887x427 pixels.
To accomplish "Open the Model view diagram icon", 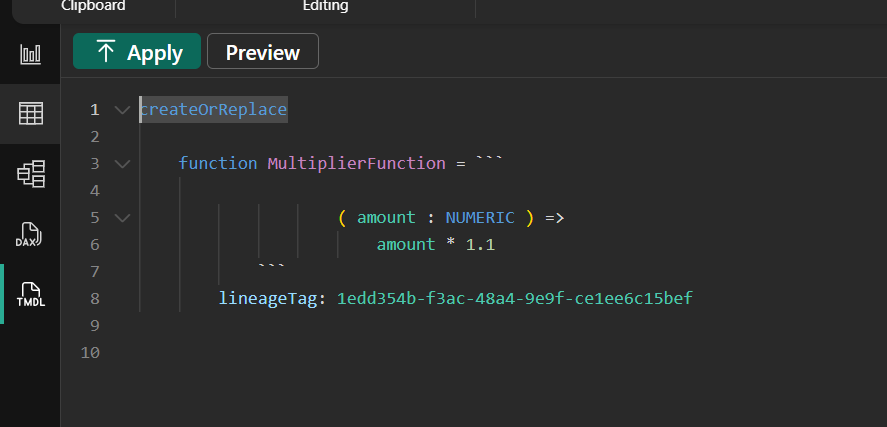I will click(x=30, y=174).
